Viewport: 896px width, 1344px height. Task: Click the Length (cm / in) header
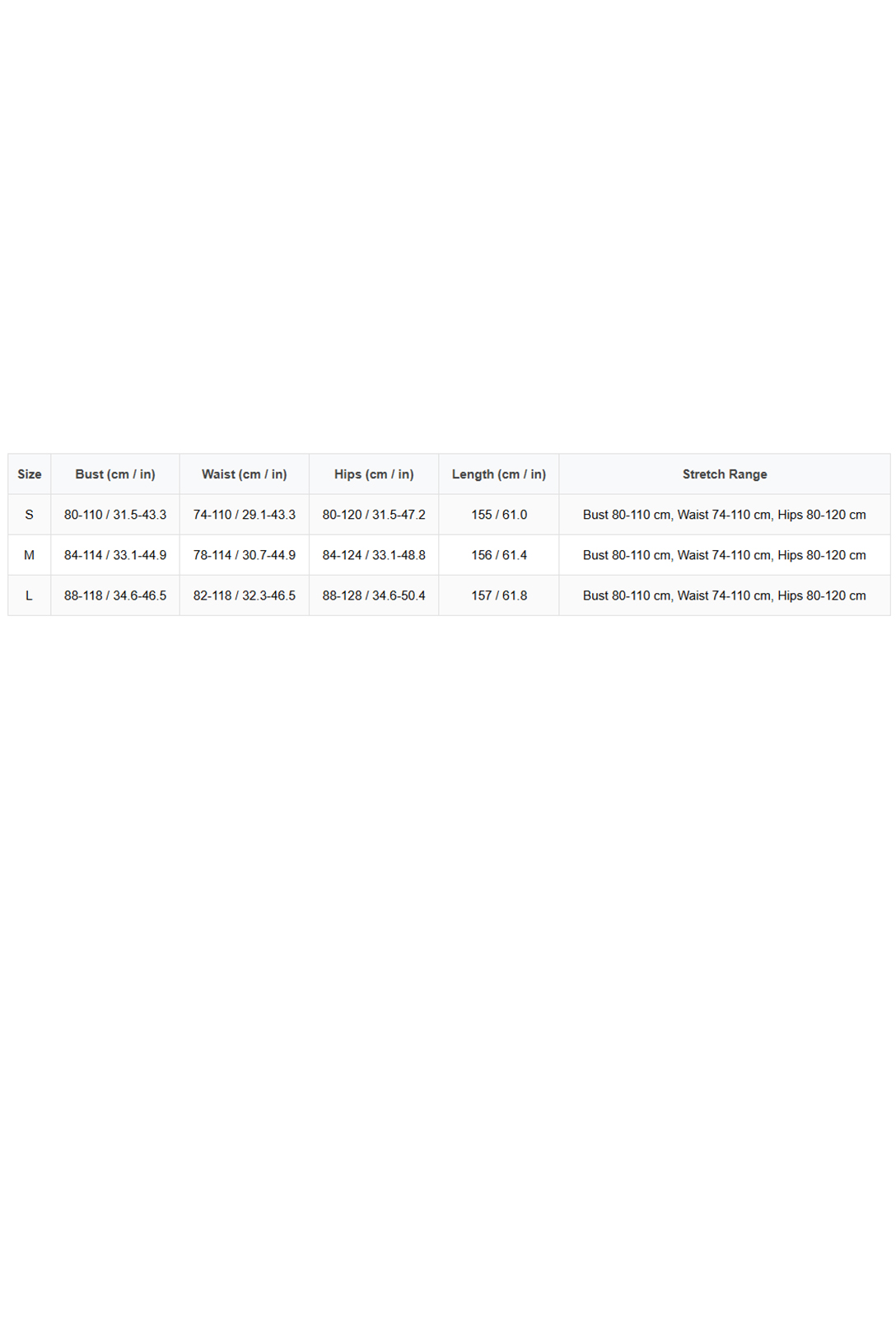point(499,474)
